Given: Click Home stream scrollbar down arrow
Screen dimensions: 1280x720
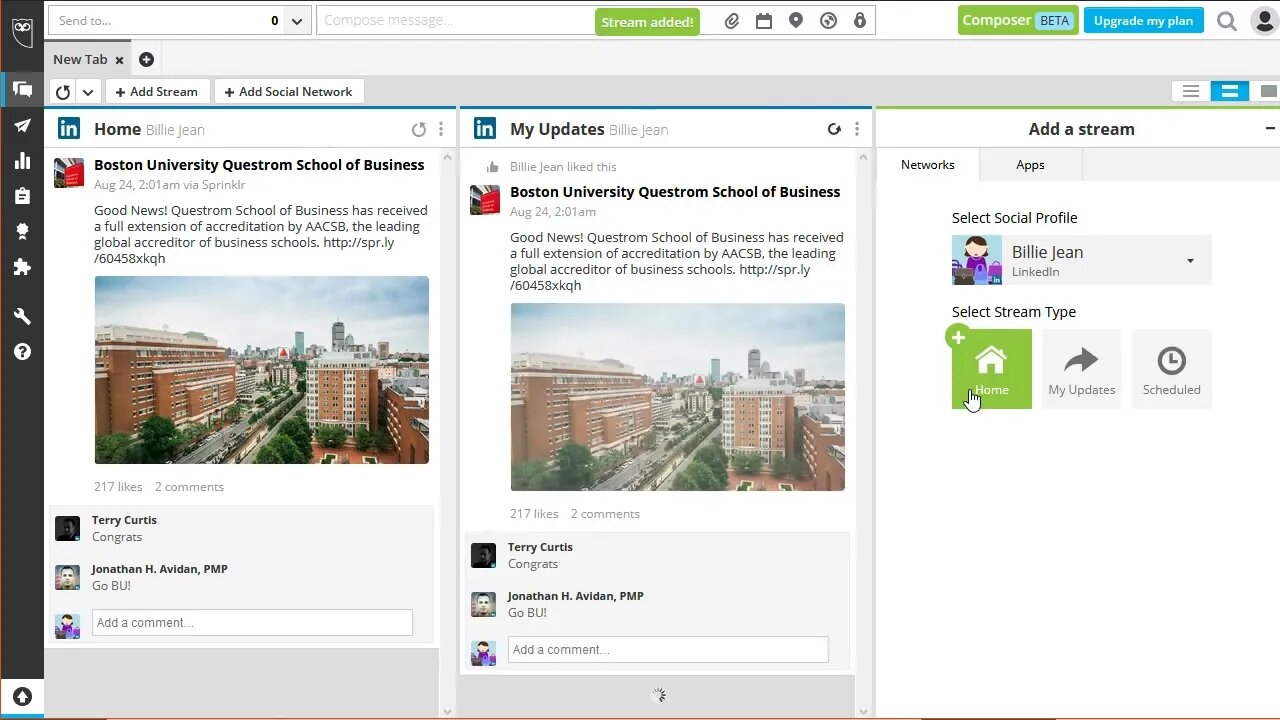Looking at the screenshot, I should tap(447, 711).
